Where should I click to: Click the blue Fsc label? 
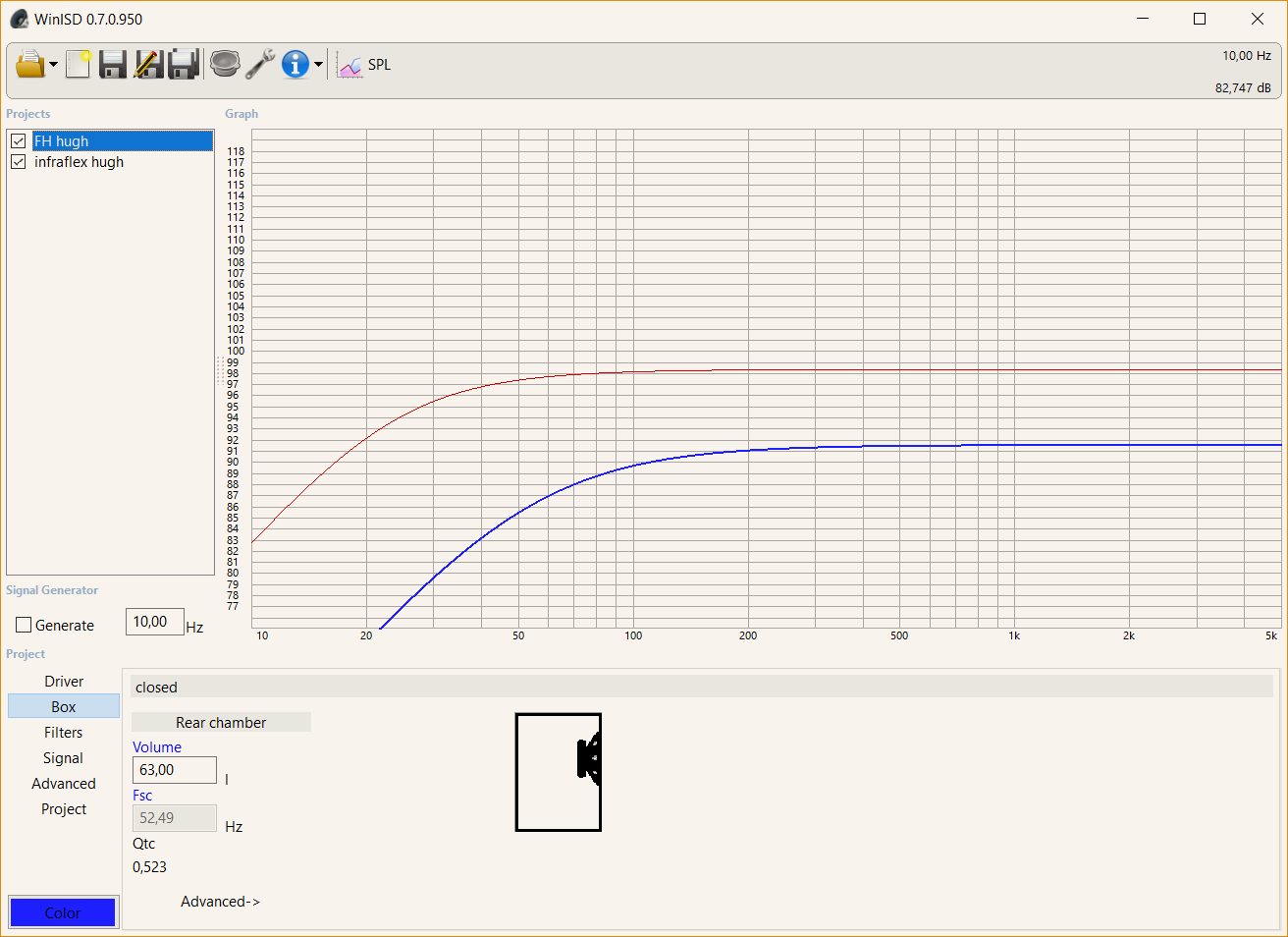[142, 796]
